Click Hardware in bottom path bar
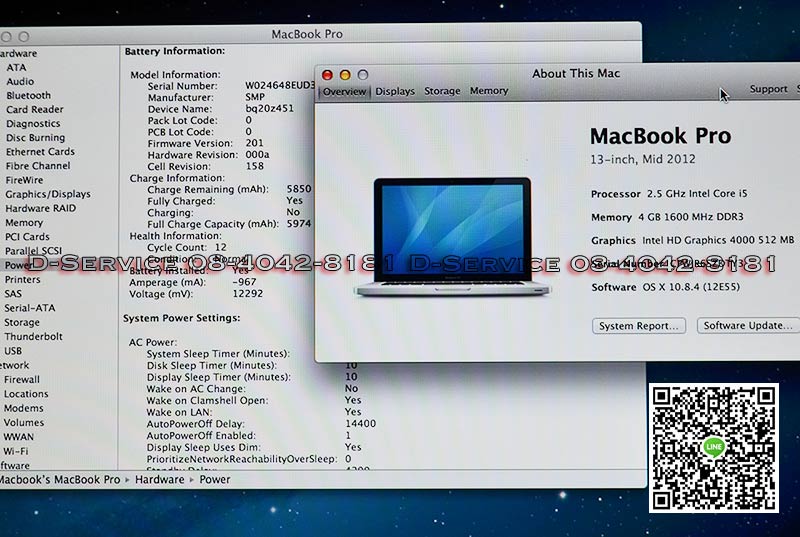800x537 pixels. coord(159,480)
